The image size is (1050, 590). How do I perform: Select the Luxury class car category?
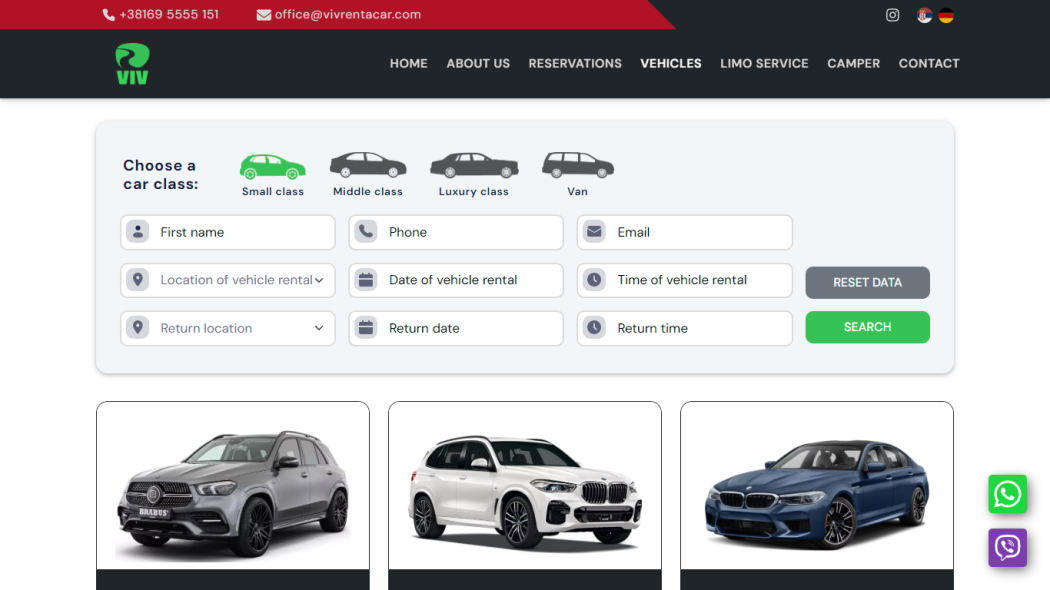tap(473, 172)
